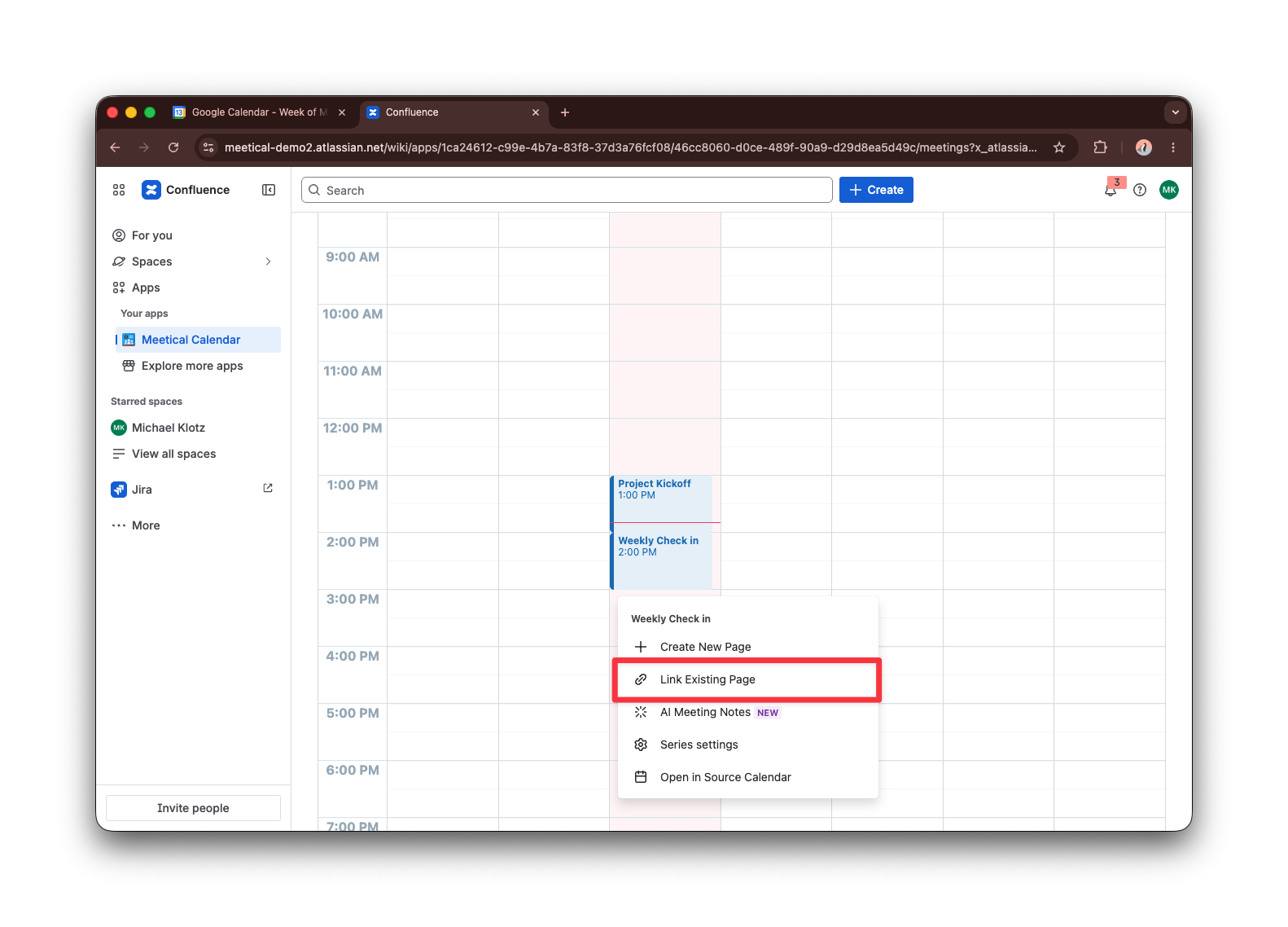Image resolution: width=1288 pixels, height=927 pixels.
Task: Click the Jira logo icon
Action: coord(119,490)
